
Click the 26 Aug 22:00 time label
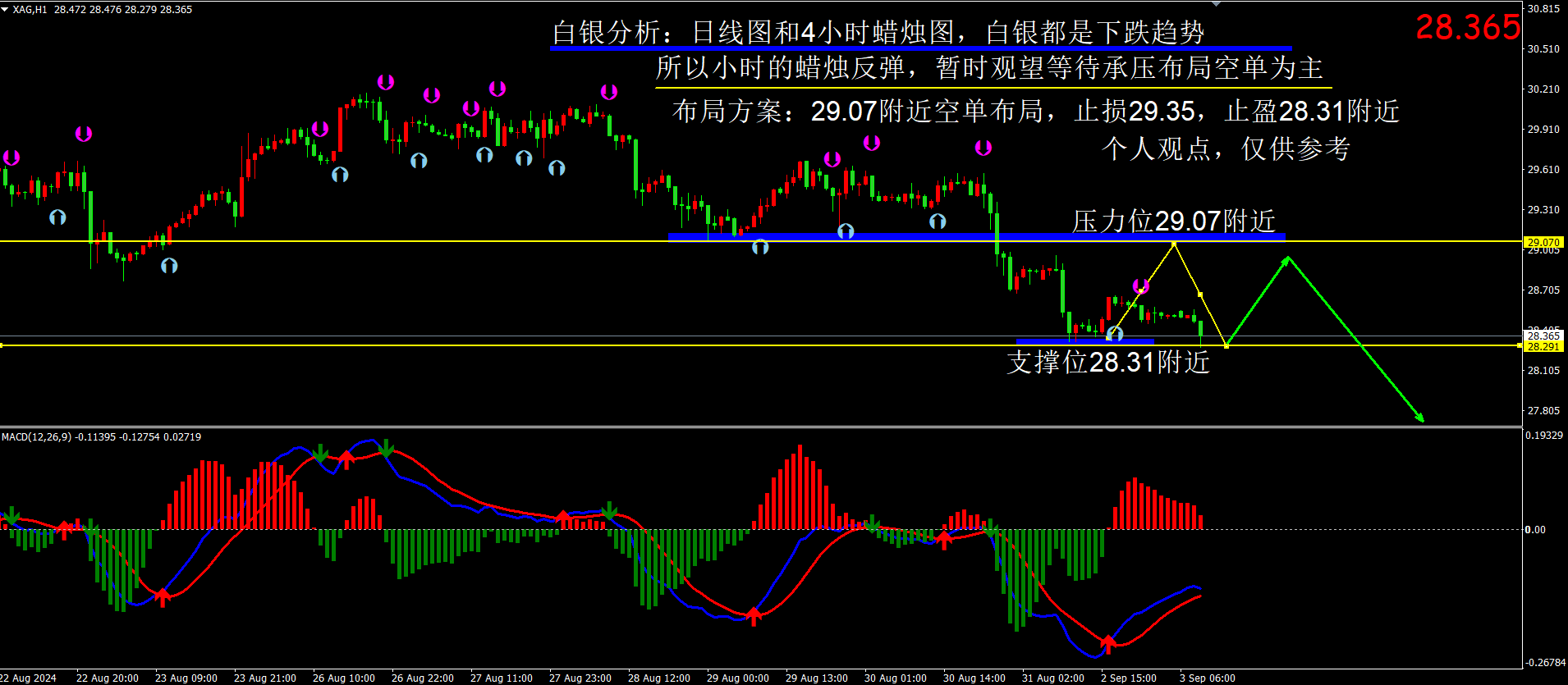[x=423, y=678]
